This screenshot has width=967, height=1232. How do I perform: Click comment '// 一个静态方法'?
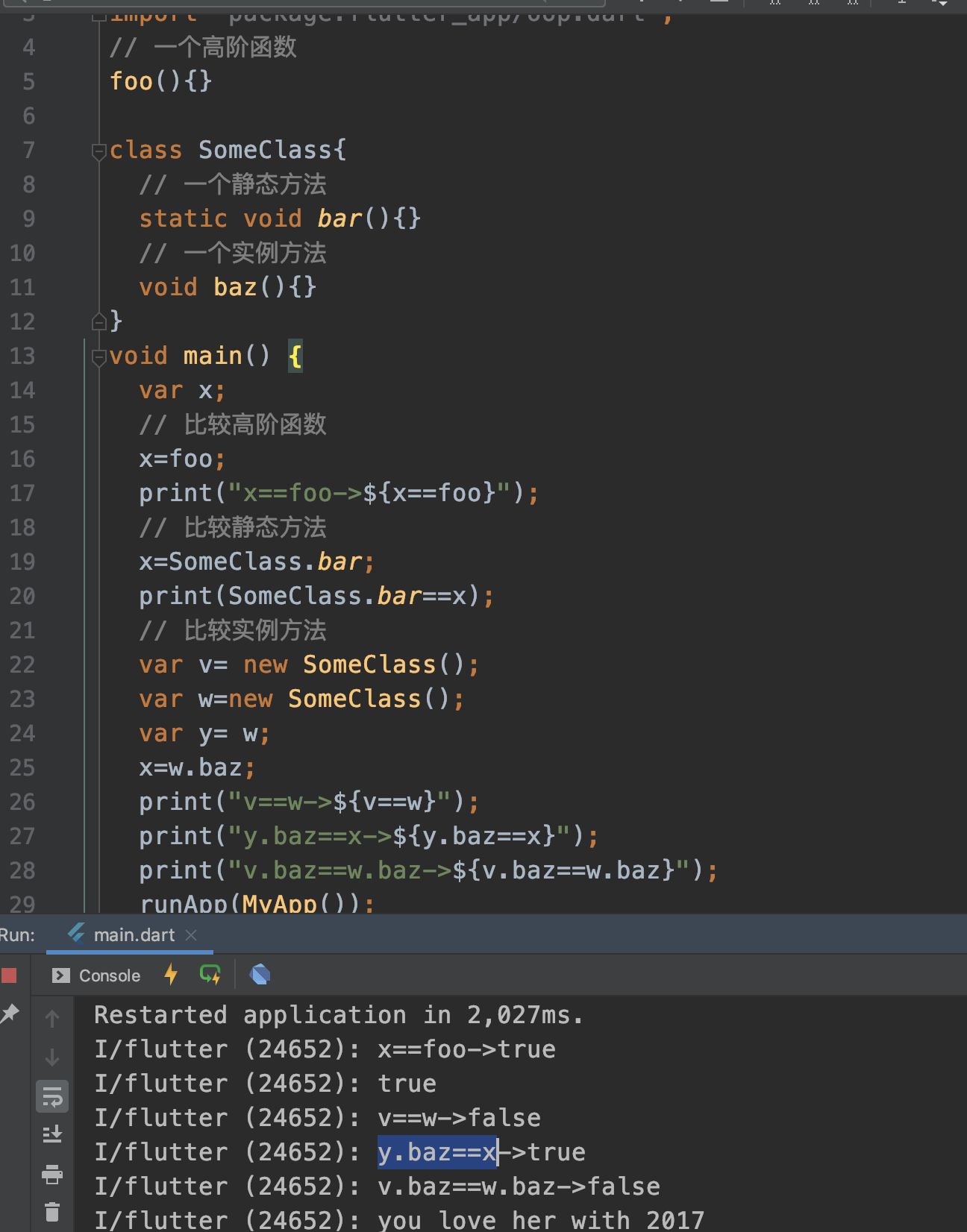[233, 184]
